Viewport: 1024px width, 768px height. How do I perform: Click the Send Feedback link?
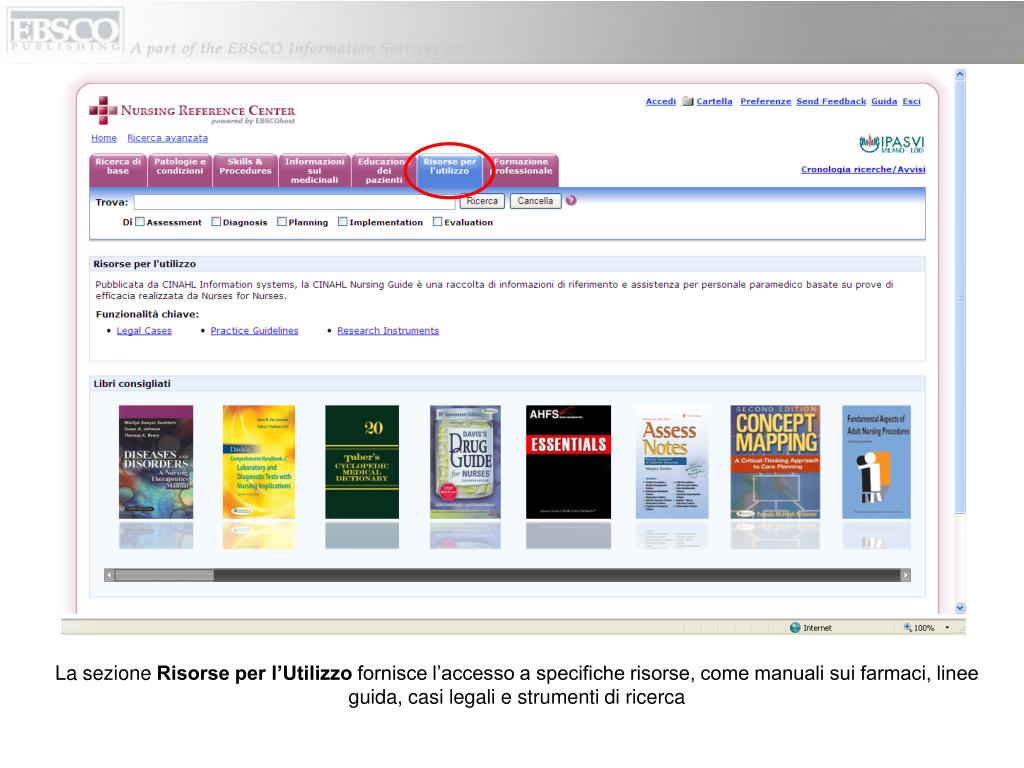[831, 101]
